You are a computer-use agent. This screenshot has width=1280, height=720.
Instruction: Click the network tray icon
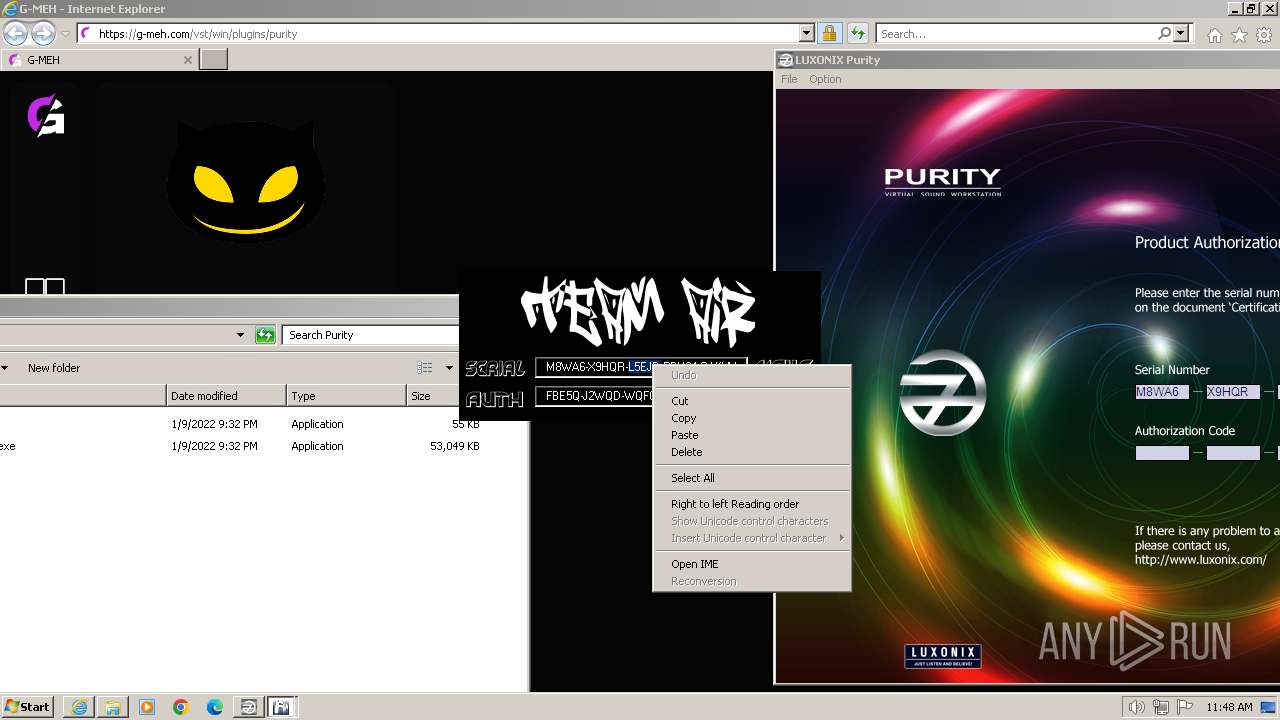pos(1161,707)
